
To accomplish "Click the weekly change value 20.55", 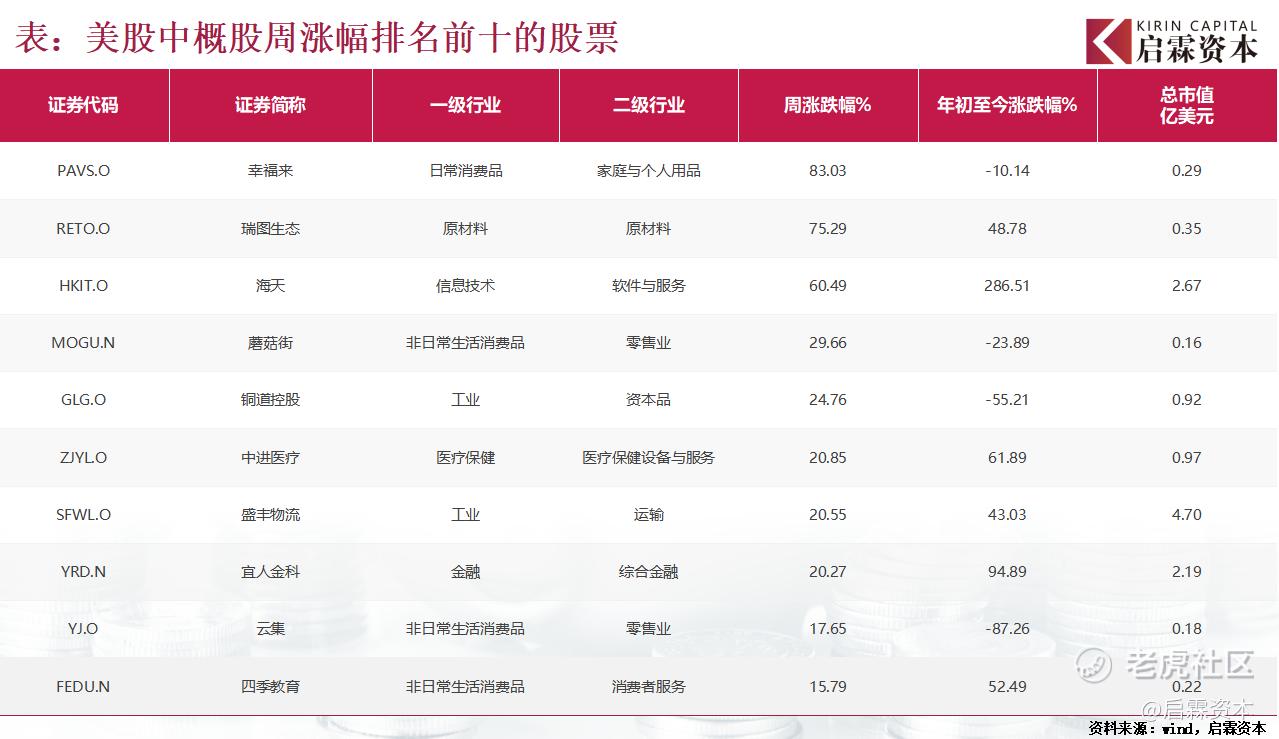I will pyautogui.click(x=827, y=515).
